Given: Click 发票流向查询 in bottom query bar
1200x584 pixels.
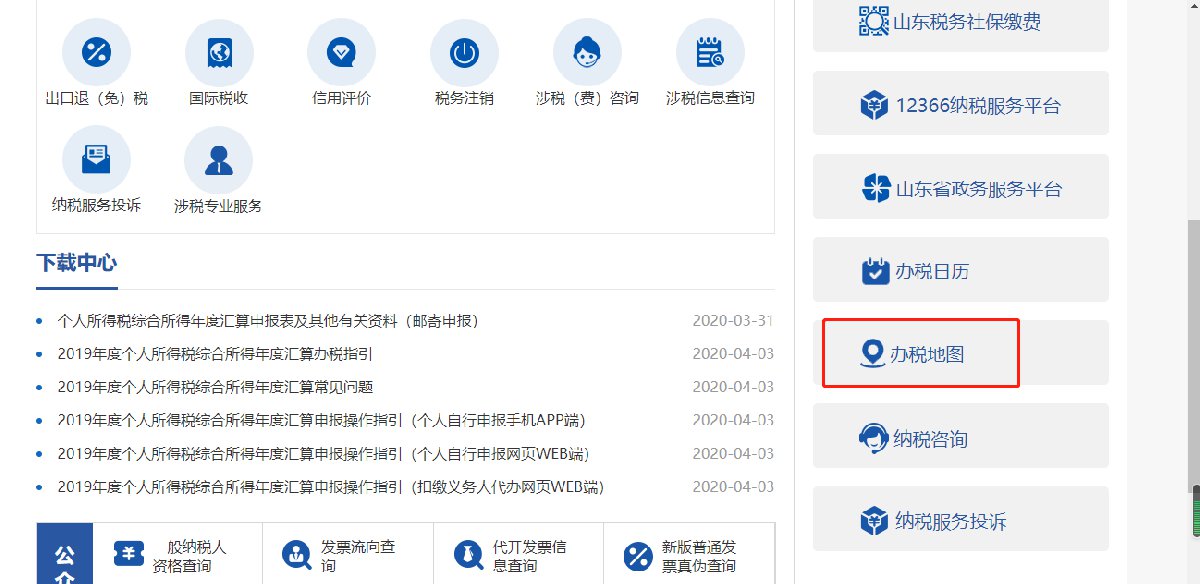Looking at the screenshot, I should click(x=347, y=556).
